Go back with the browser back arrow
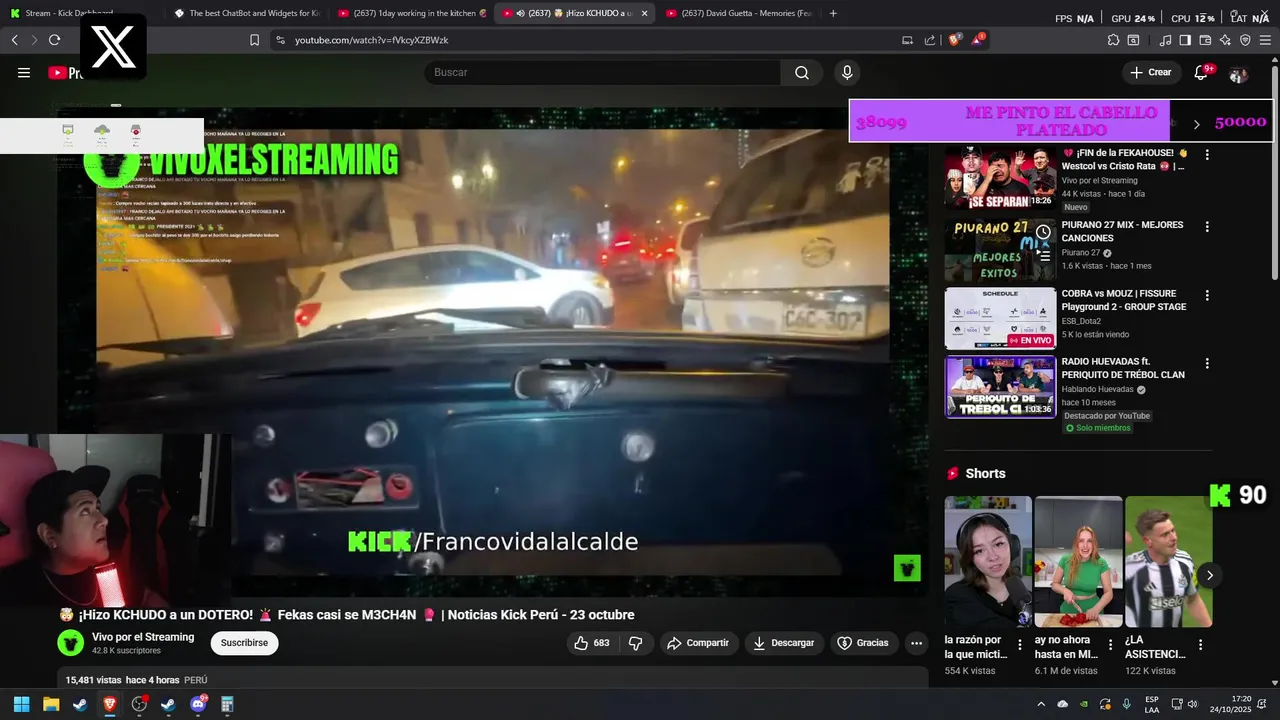The image size is (1280, 720). point(14,40)
